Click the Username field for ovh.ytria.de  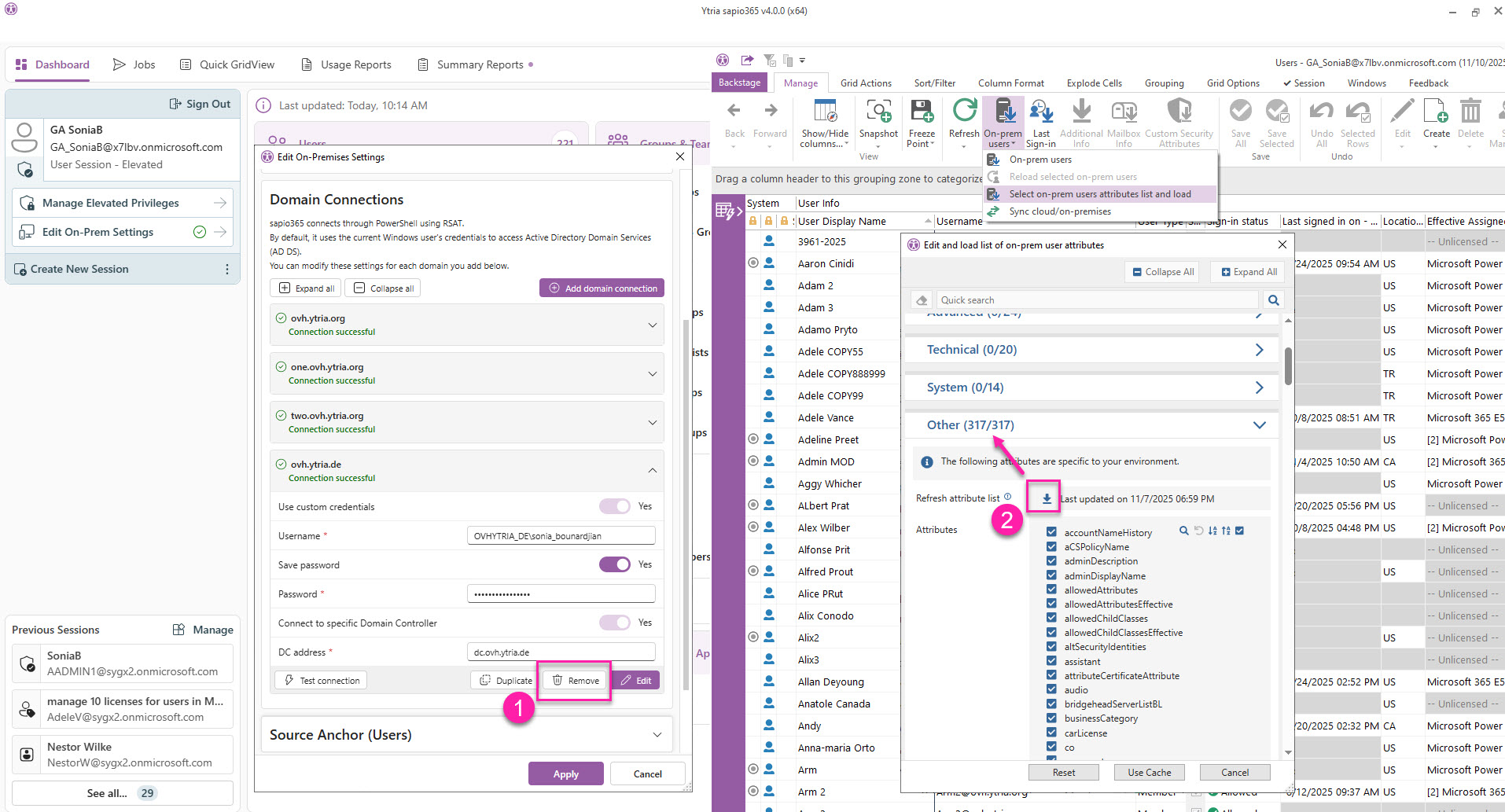(561, 535)
